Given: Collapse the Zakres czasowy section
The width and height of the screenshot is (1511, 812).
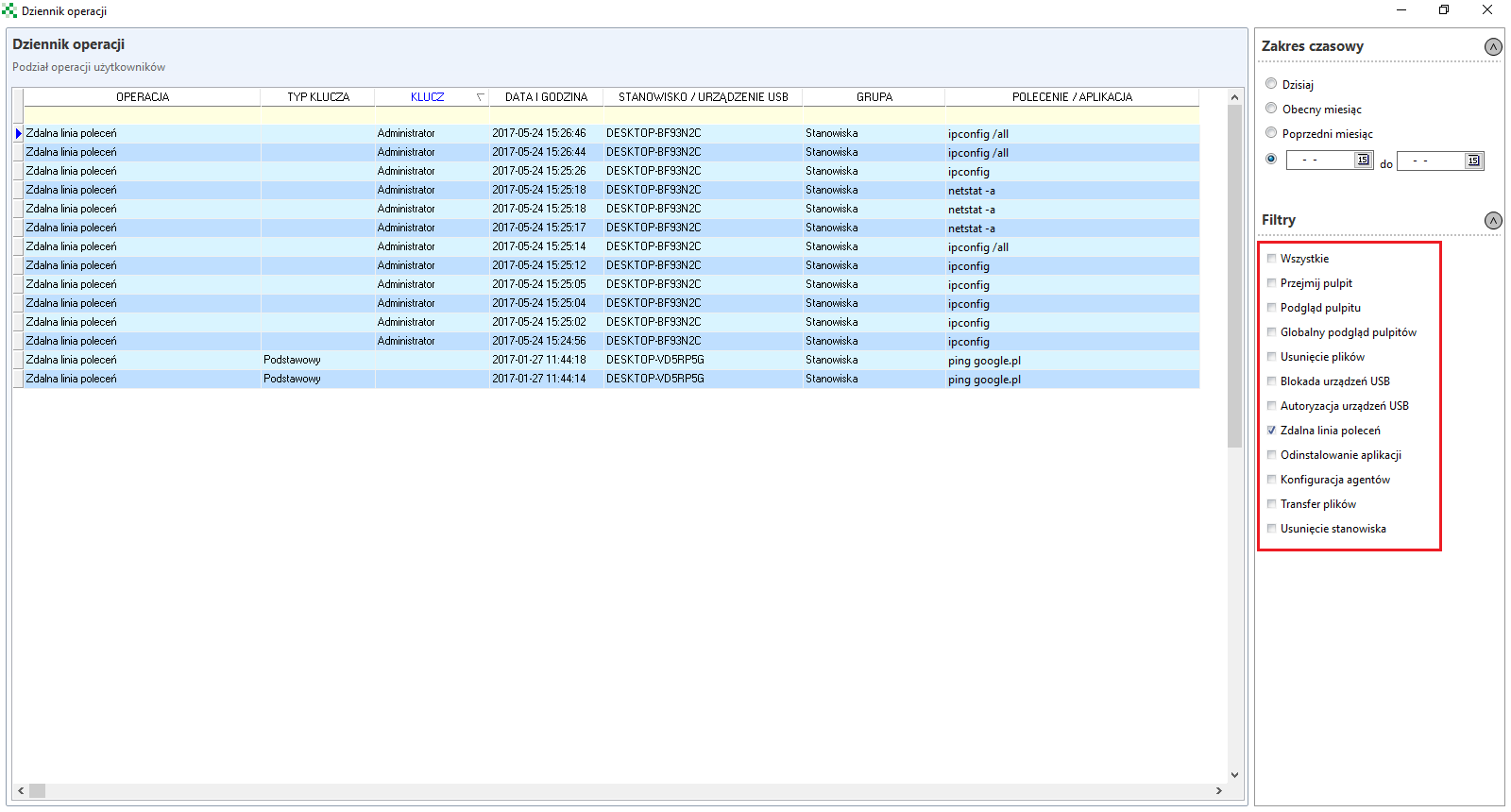Looking at the screenshot, I should 1493,47.
